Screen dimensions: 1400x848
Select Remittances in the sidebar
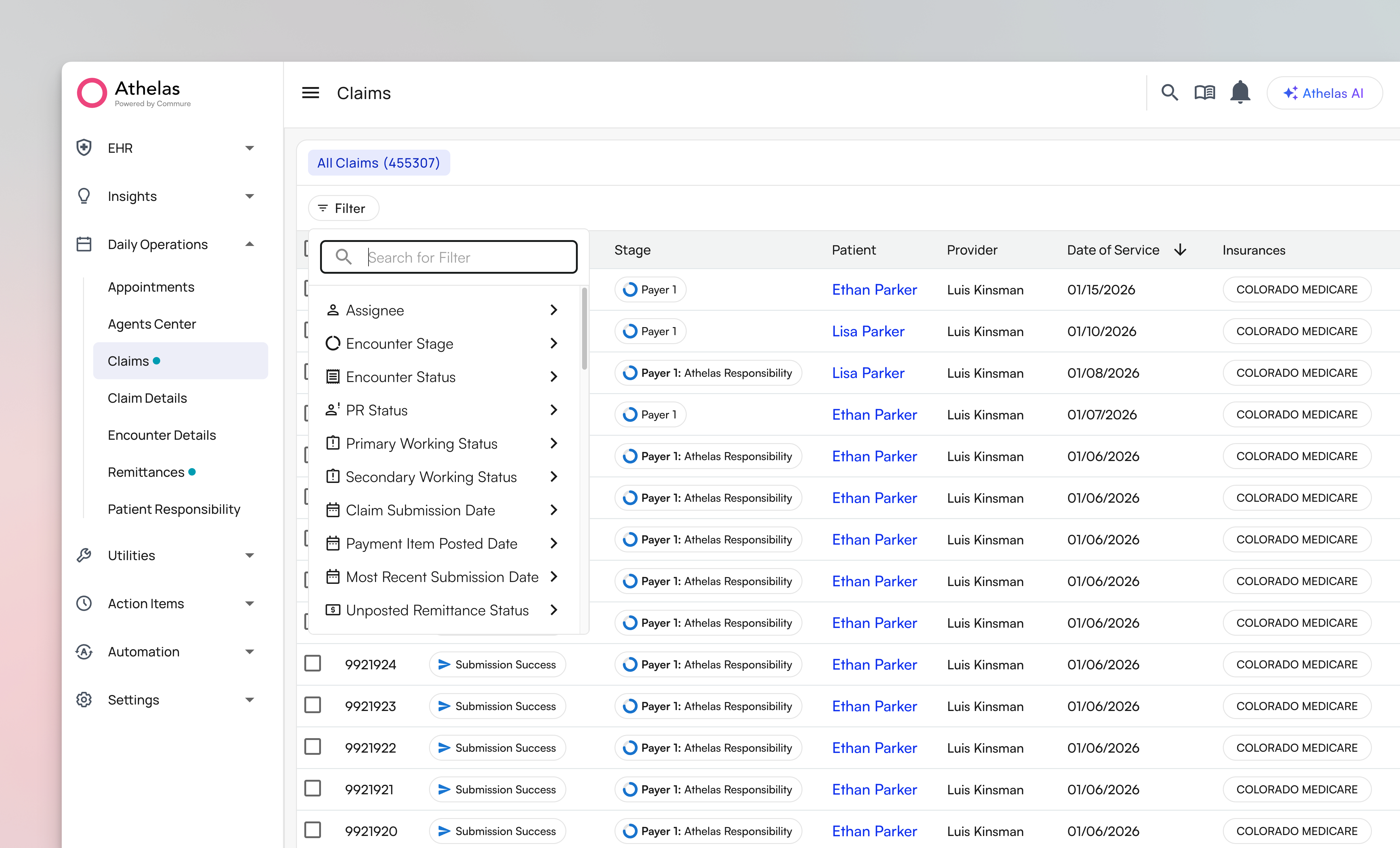145,472
